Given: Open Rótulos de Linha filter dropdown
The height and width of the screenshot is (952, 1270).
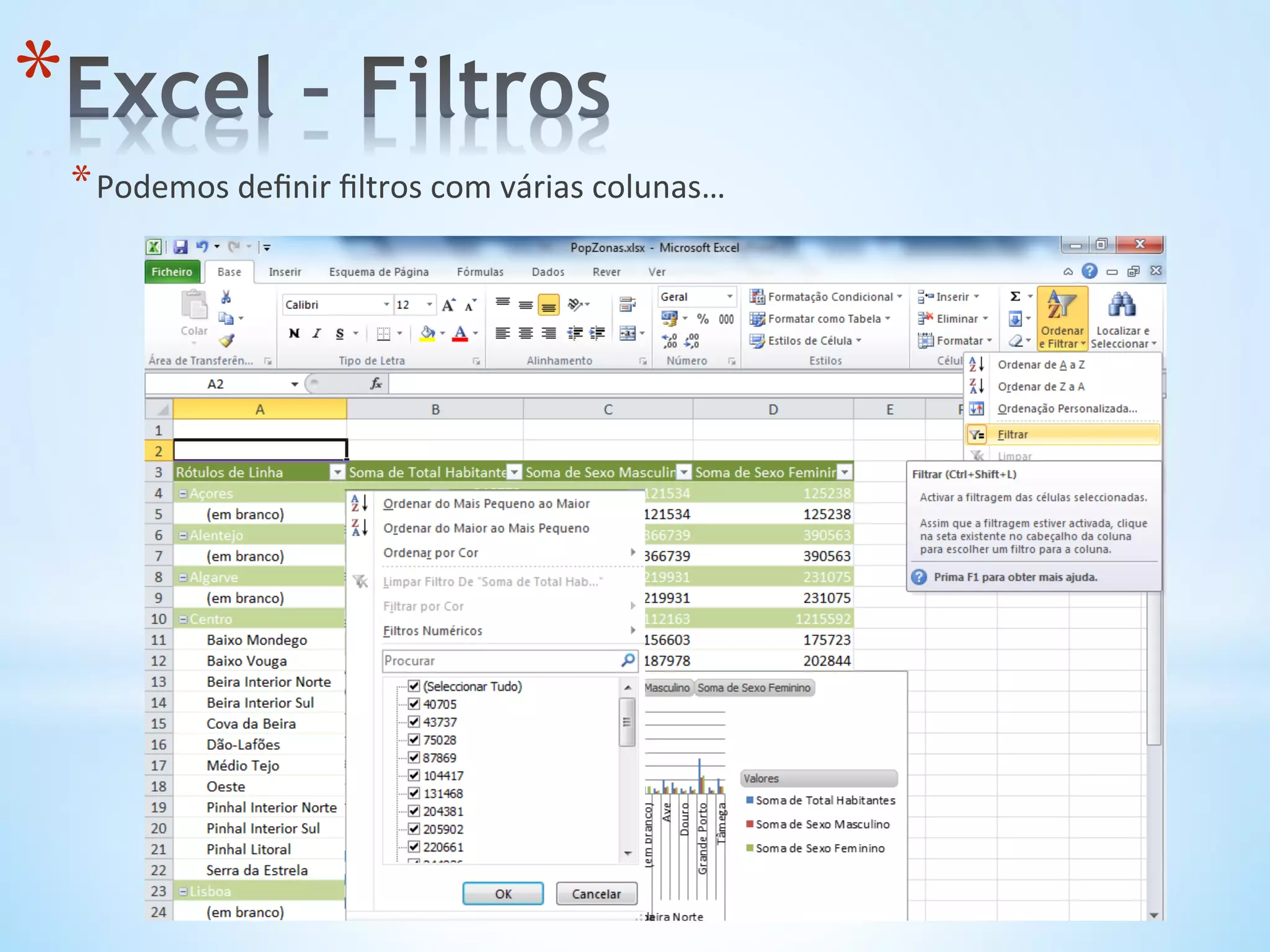Looking at the screenshot, I should pos(337,472).
